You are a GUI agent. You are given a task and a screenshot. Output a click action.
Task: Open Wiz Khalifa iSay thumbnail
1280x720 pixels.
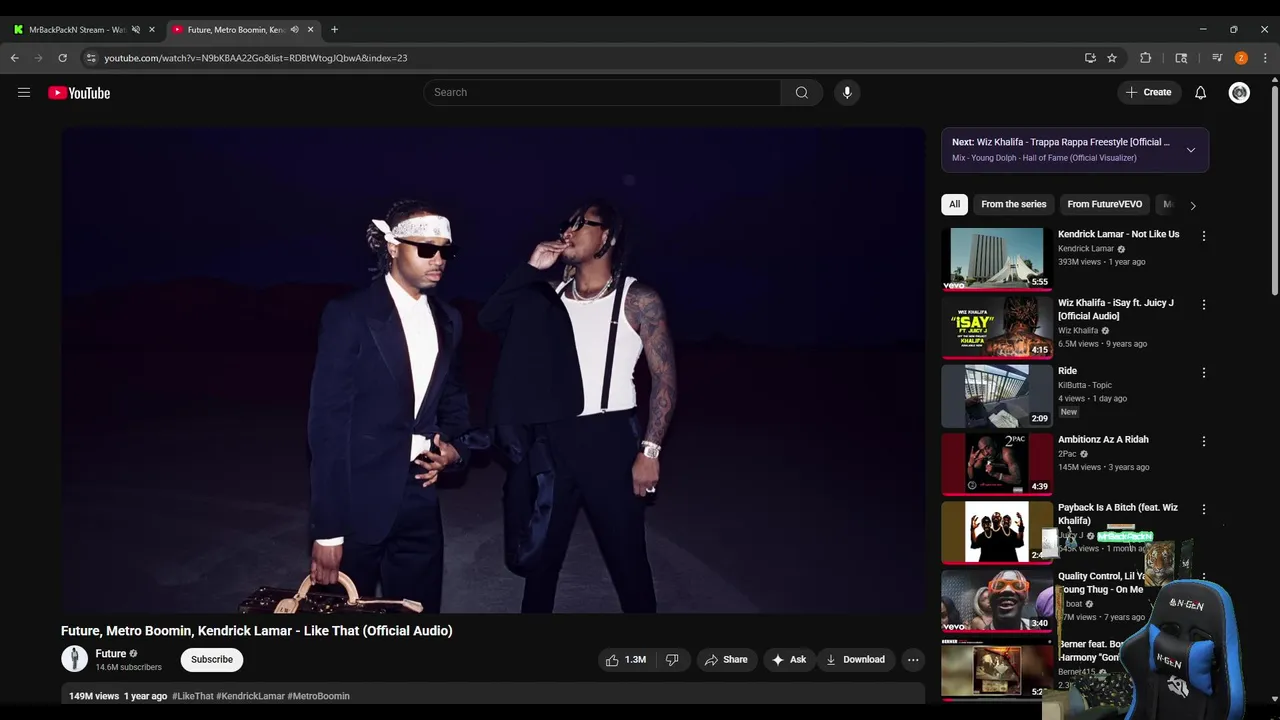tap(997, 327)
